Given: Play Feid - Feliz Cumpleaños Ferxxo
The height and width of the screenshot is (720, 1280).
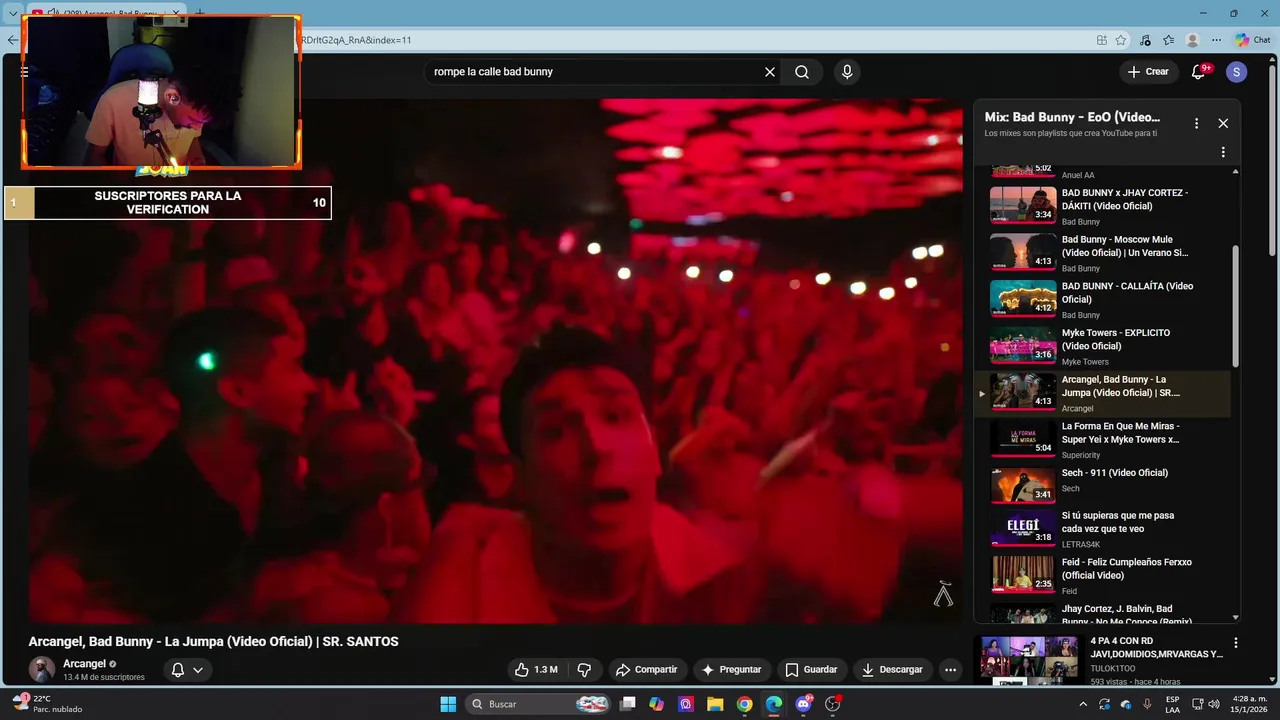Looking at the screenshot, I should [x=1104, y=576].
